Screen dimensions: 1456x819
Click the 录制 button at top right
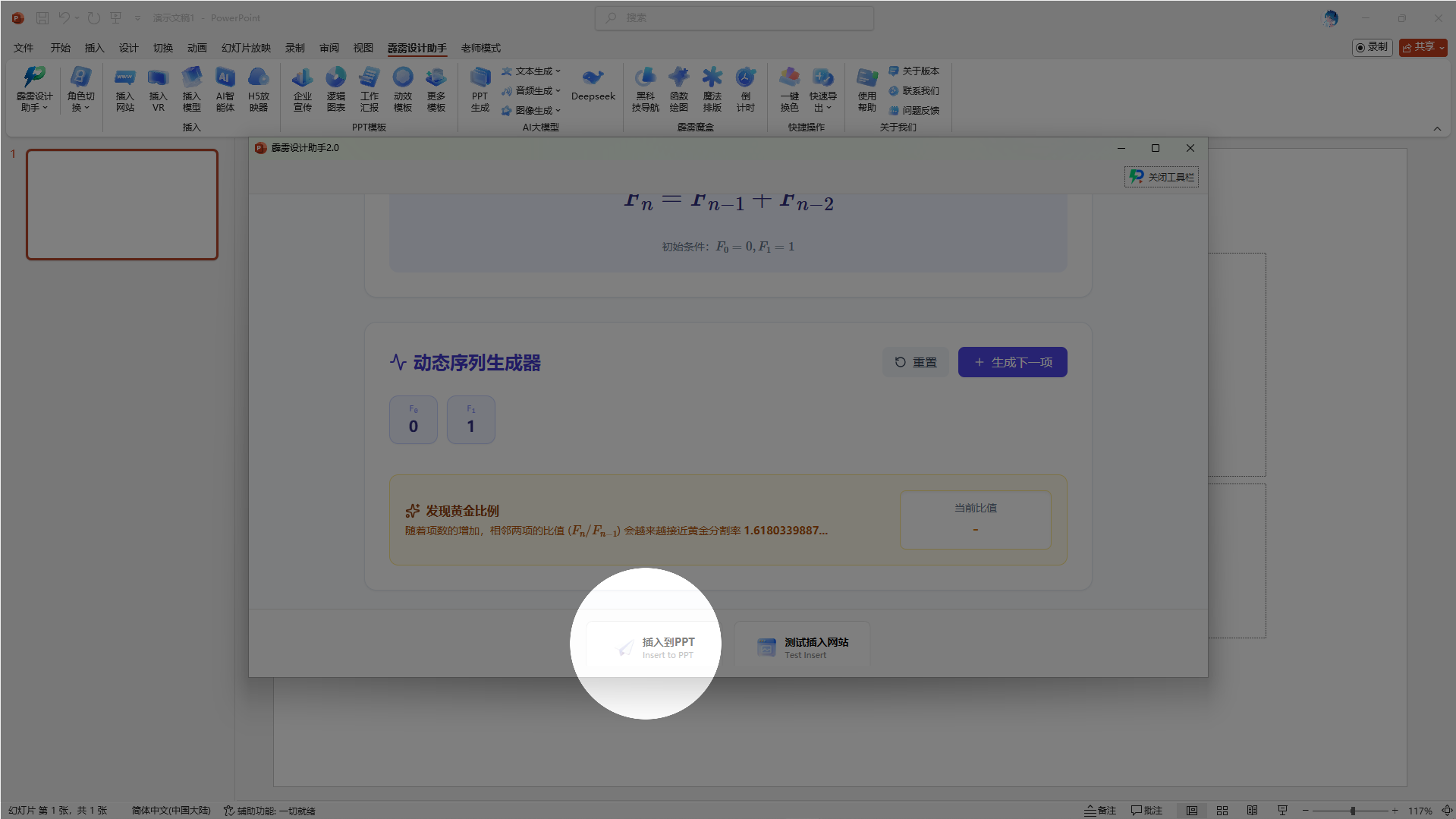pyautogui.click(x=1372, y=47)
